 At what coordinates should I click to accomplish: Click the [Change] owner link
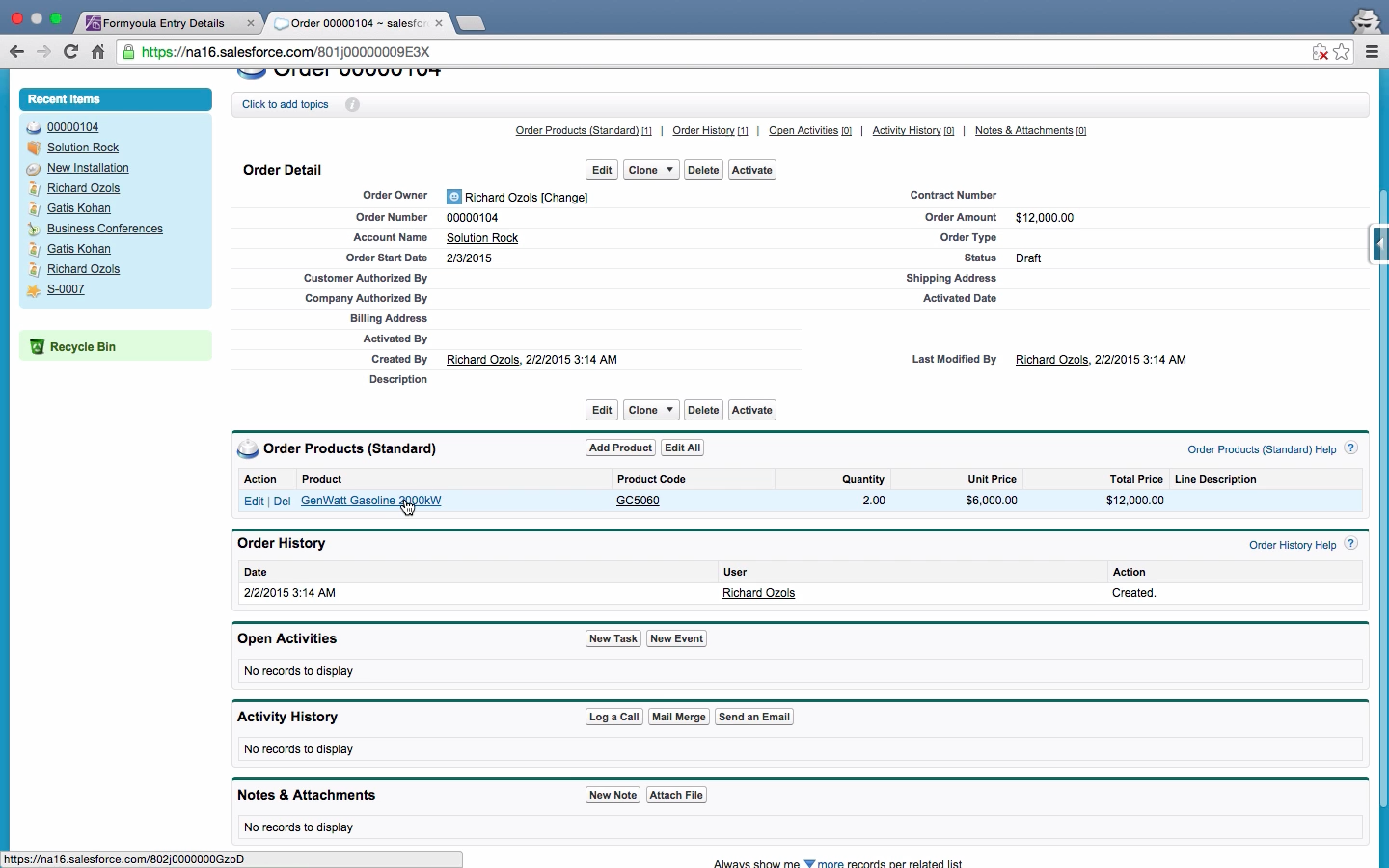(x=564, y=198)
